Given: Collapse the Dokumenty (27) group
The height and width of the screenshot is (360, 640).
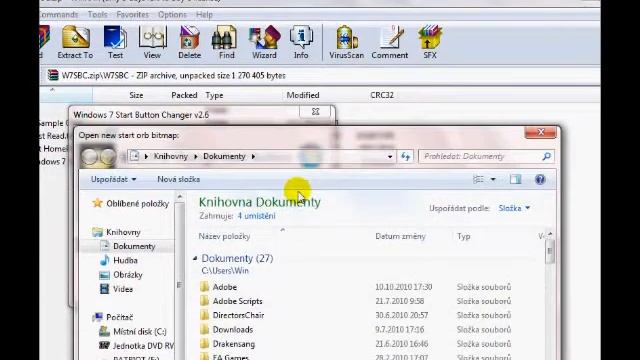Looking at the screenshot, I should click(195, 258).
